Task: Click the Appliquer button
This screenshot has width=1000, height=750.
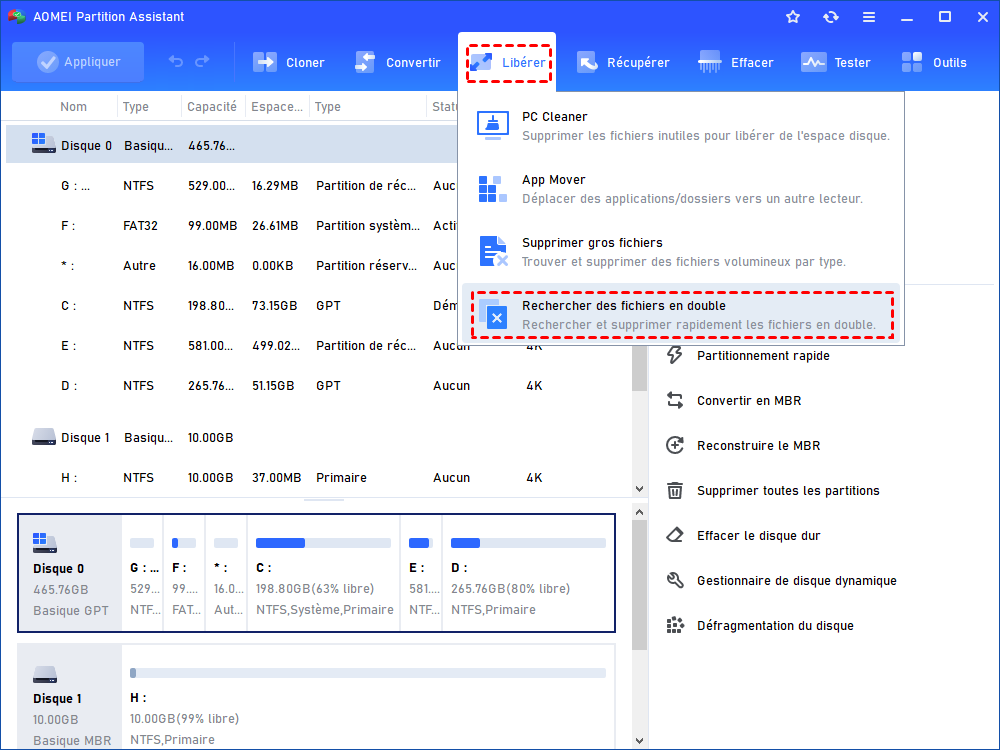Action: point(78,62)
